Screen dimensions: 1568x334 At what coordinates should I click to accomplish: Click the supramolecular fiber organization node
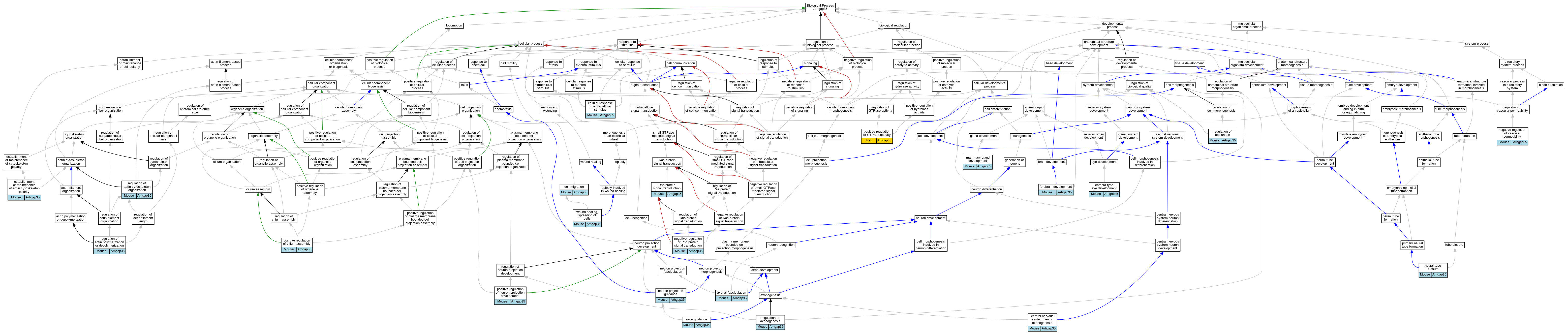click(x=110, y=109)
